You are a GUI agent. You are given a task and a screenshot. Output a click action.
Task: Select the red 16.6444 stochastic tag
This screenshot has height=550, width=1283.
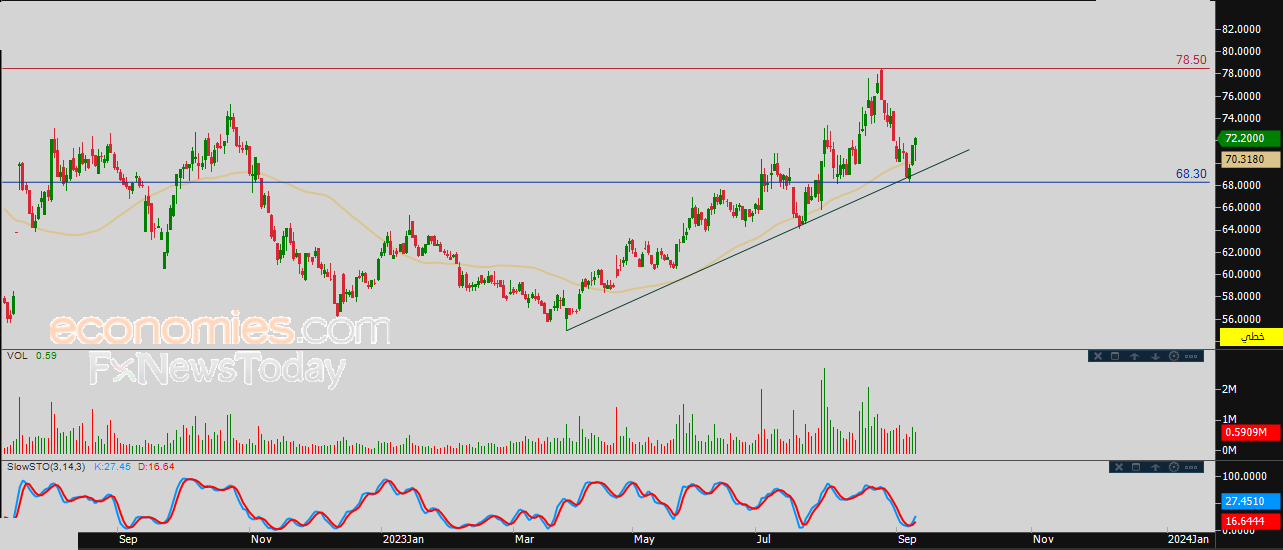click(1250, 522)
